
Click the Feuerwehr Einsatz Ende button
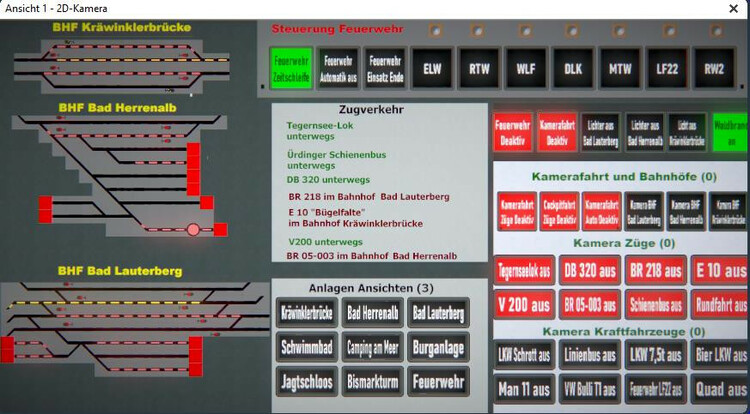pyautogui.click(x=386, y=68)
